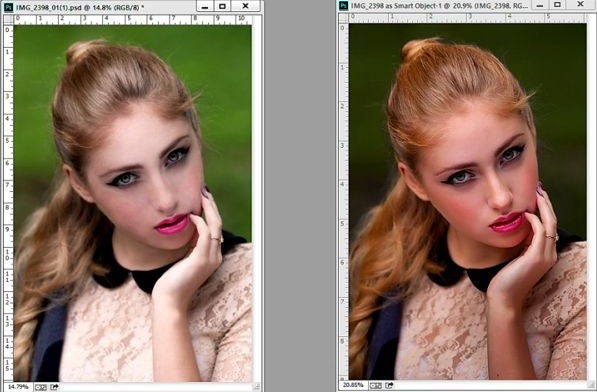Click the 14.79% zoom field
Viewport: 597px width, 392px height.
pos(18,387)
